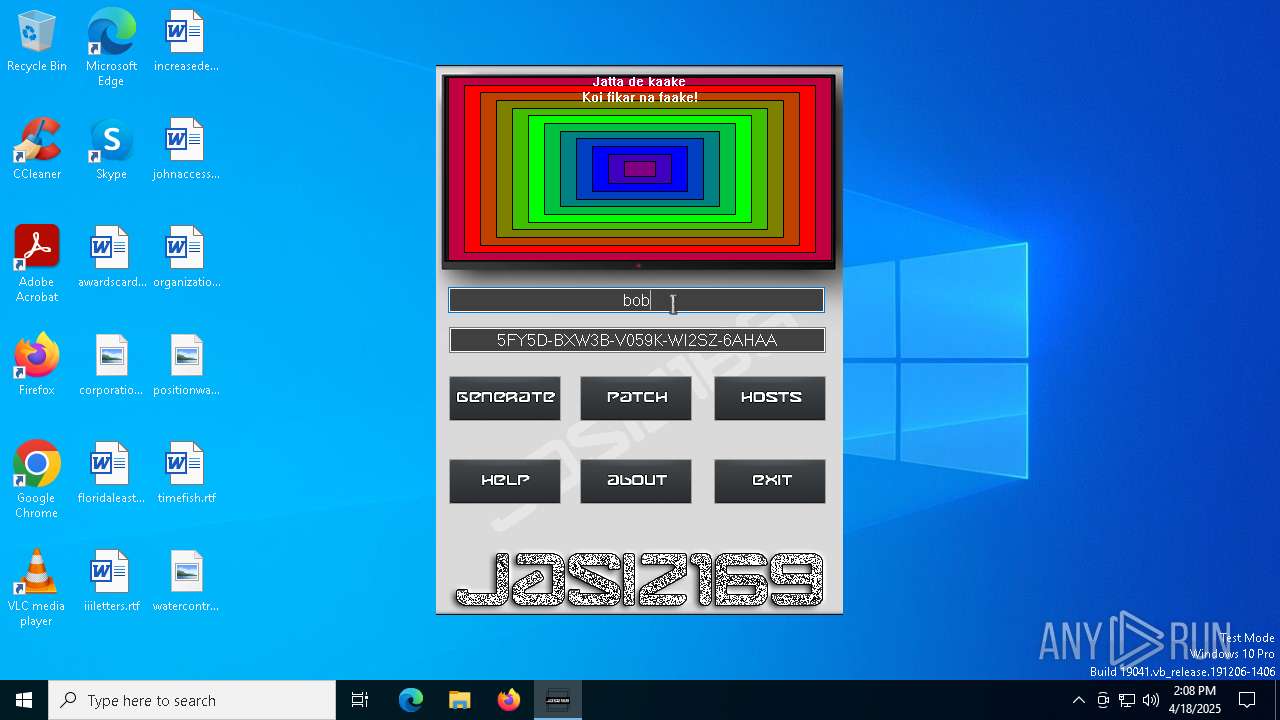
Task: Open About in the keygen window
Action: 636,481
